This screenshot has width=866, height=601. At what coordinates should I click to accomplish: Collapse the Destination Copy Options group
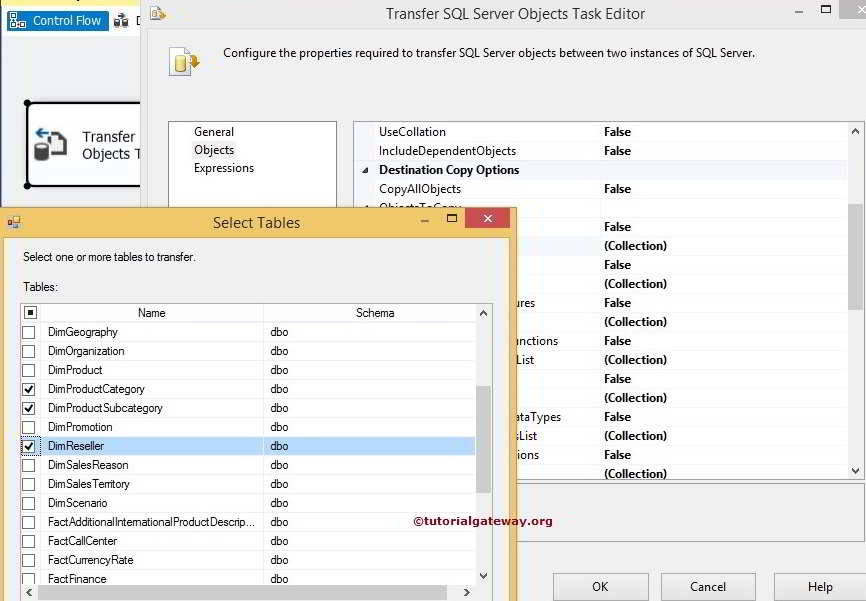point(364,169)
